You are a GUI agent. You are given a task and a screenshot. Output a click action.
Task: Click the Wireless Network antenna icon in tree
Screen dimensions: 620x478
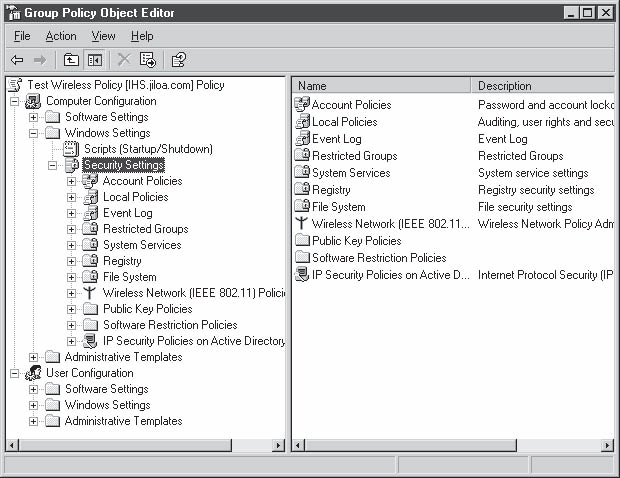pyautogui.click(x=89, y=293)
